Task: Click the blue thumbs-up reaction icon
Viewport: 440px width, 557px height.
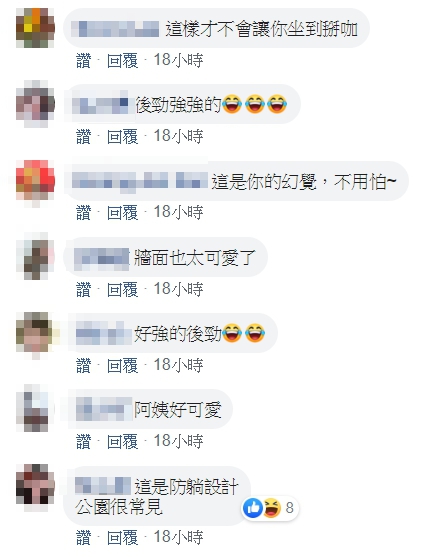Action: pos(253,508)
